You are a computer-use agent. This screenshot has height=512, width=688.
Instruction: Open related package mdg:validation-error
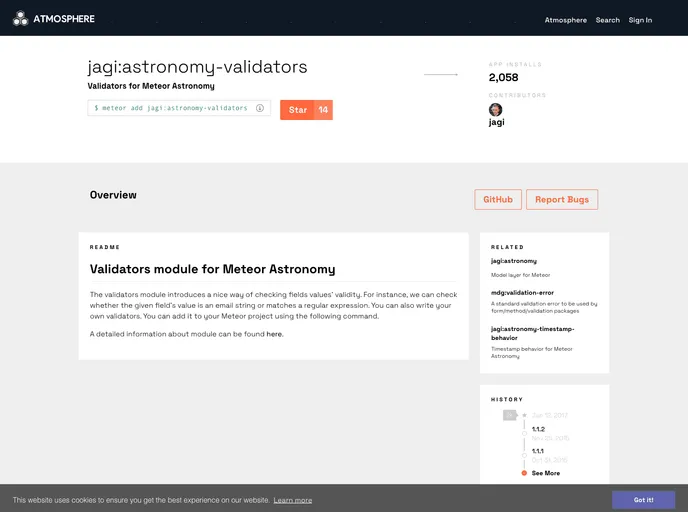(x=522, y=293)
